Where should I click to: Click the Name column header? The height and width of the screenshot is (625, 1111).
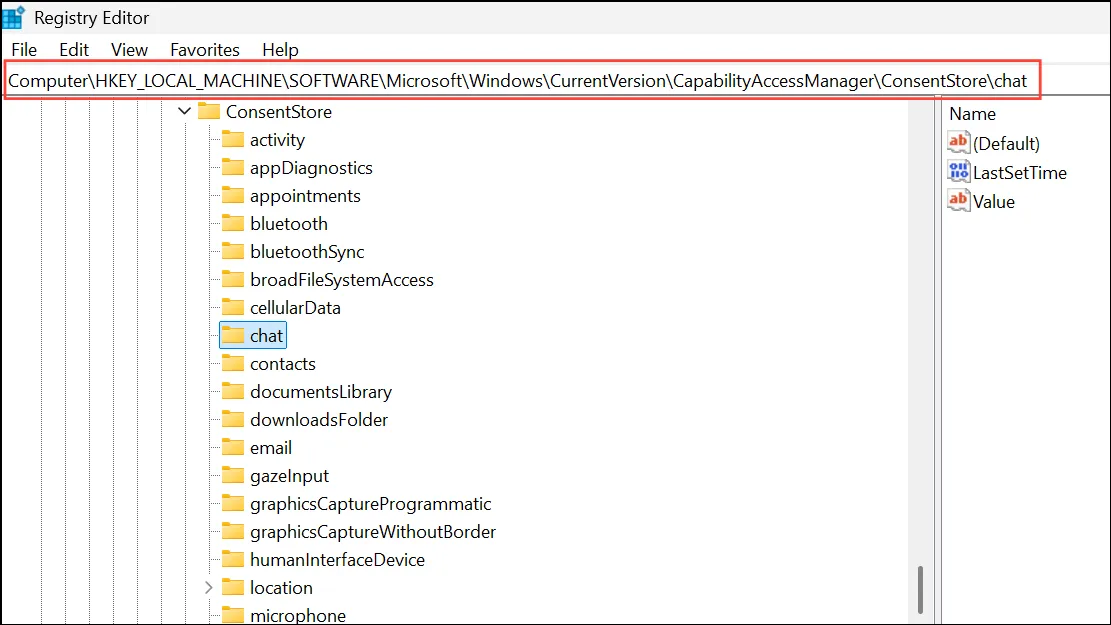point(972,114)
